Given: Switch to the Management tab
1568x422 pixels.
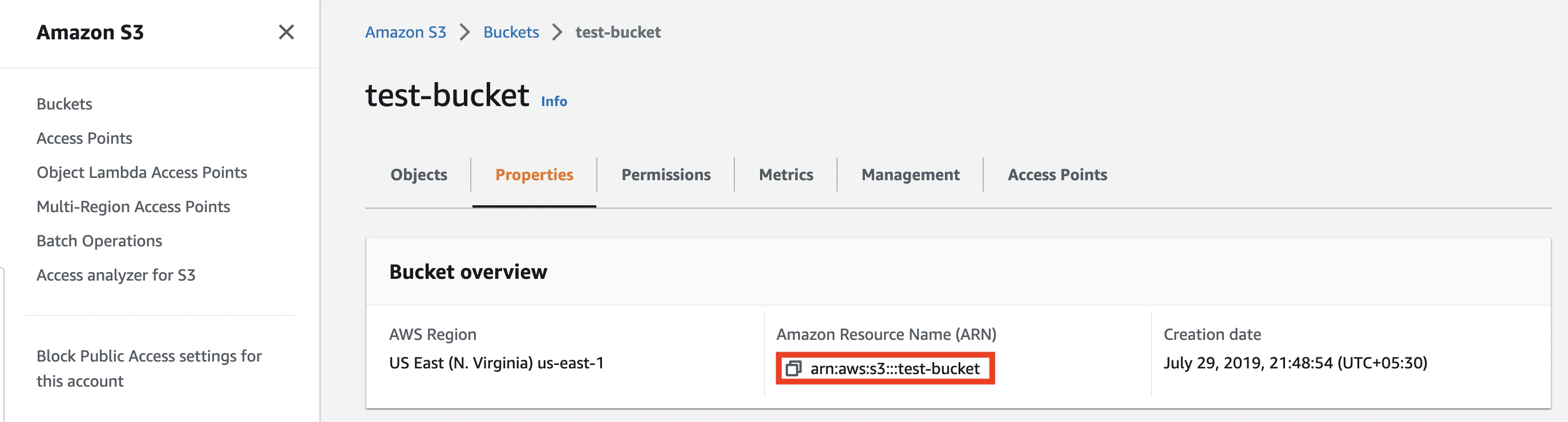Looking at the screenshot, I should [910, 175].
